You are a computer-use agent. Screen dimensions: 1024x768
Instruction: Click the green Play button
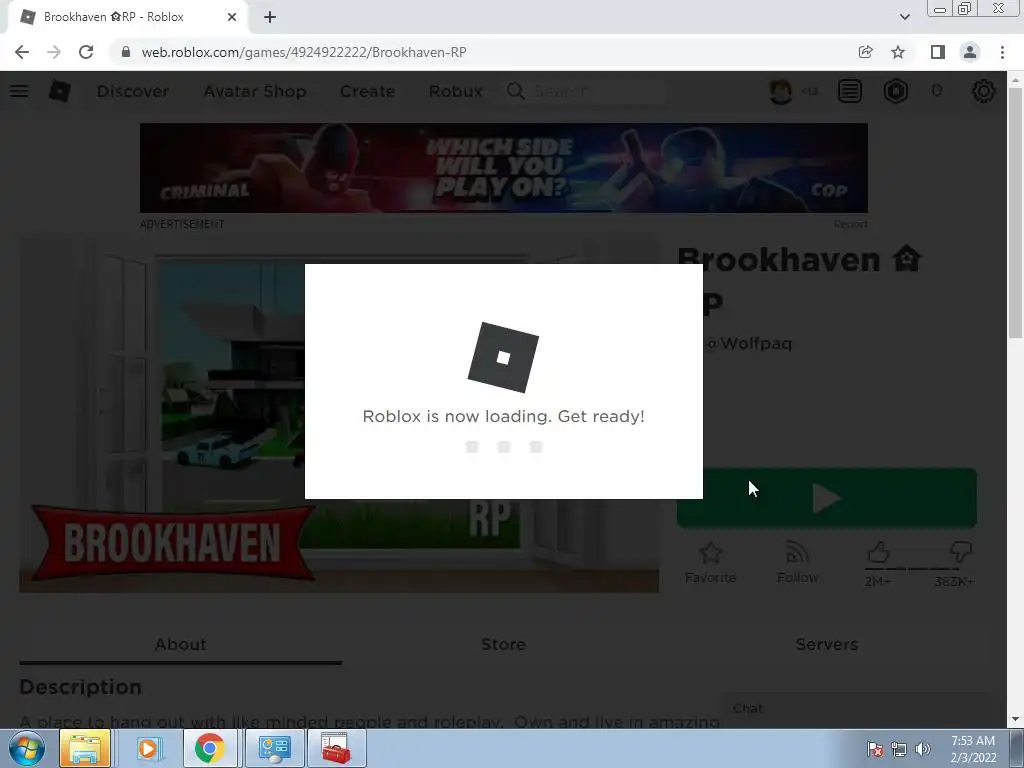pyautogui.click(x=827, y=498)
